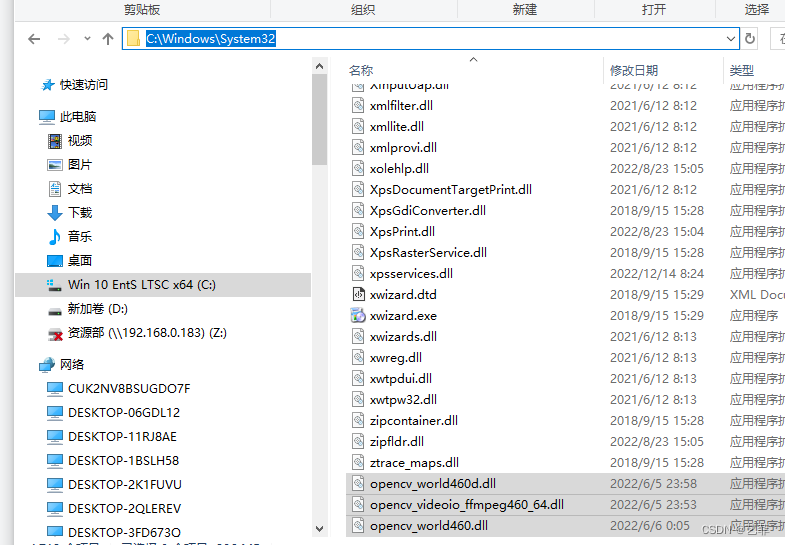Click network computer DESKTOP-06GDL12
The height and width of the screenshot is (545, 785).
(x=124, y=413)
